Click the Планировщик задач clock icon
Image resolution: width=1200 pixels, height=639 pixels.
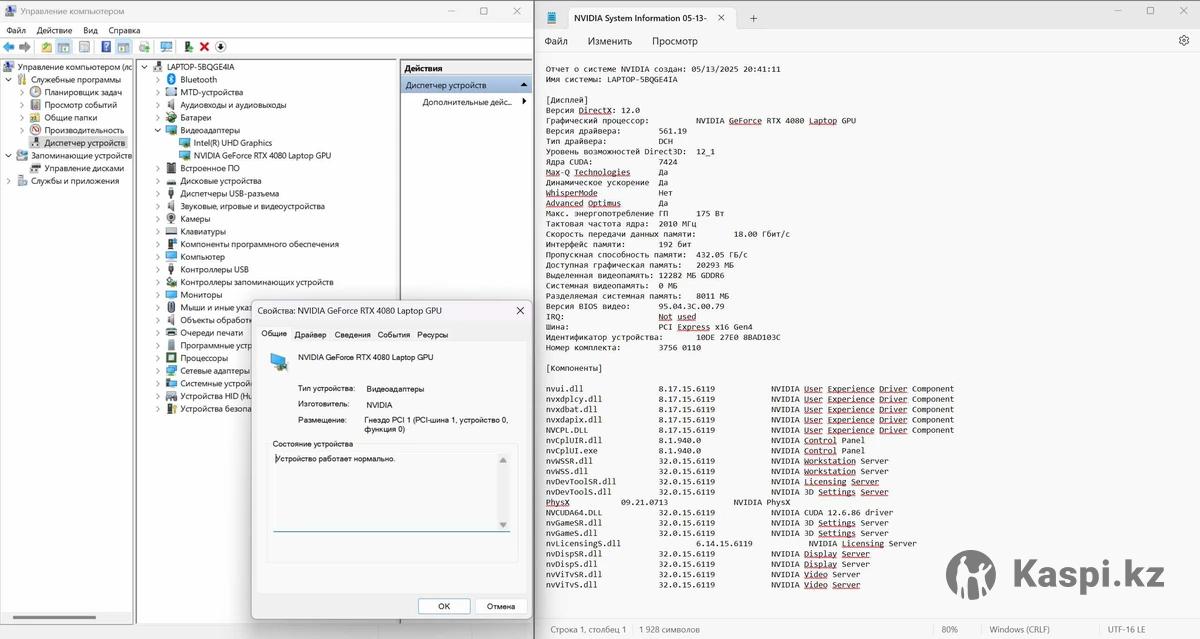point(35,92)
